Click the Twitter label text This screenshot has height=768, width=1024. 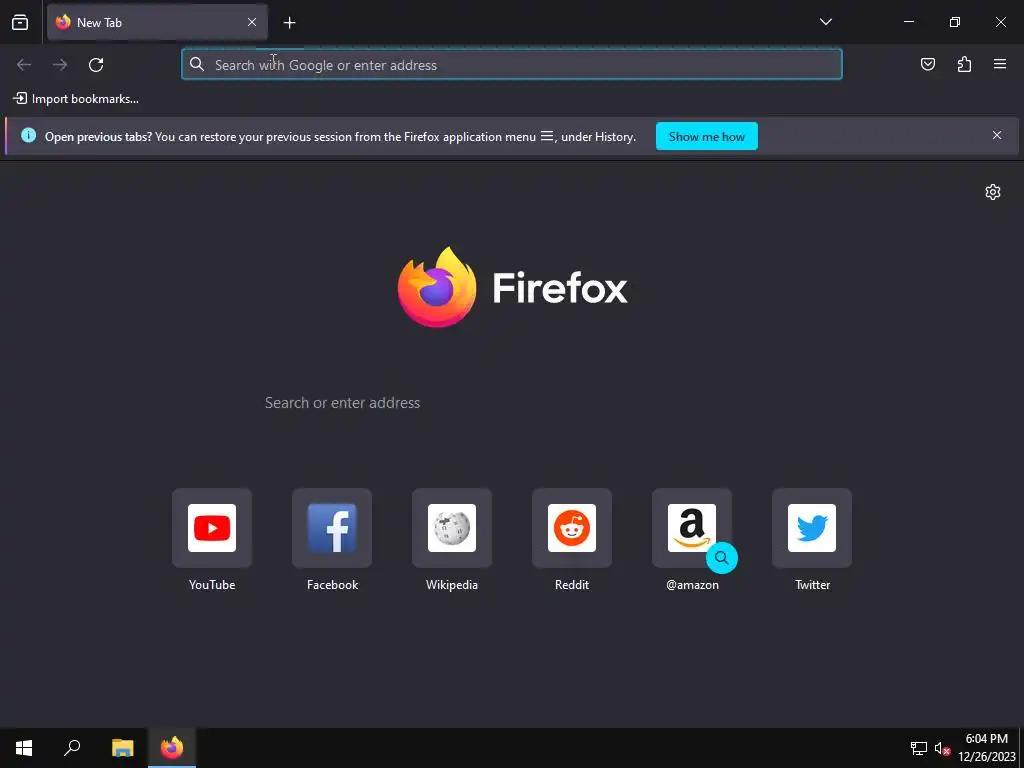coord(812,584)
